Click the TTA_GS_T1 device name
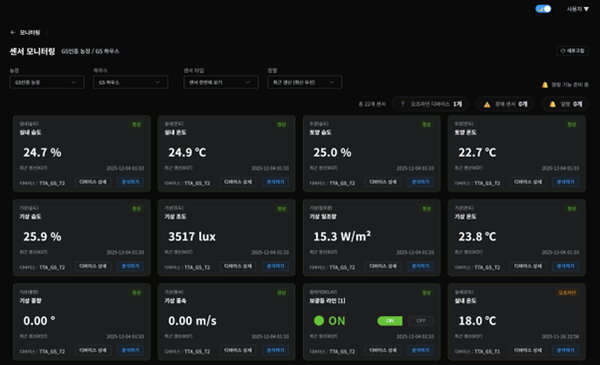This screenshot has width=600, height=365. (487, 352)
